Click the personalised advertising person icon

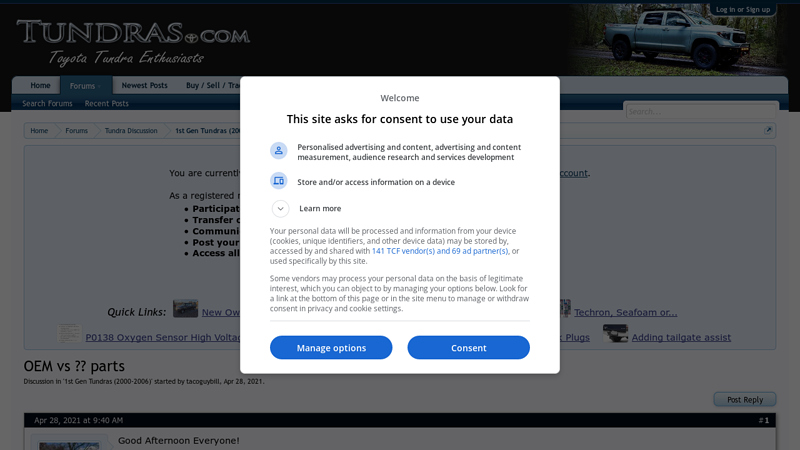click(279, 151)
